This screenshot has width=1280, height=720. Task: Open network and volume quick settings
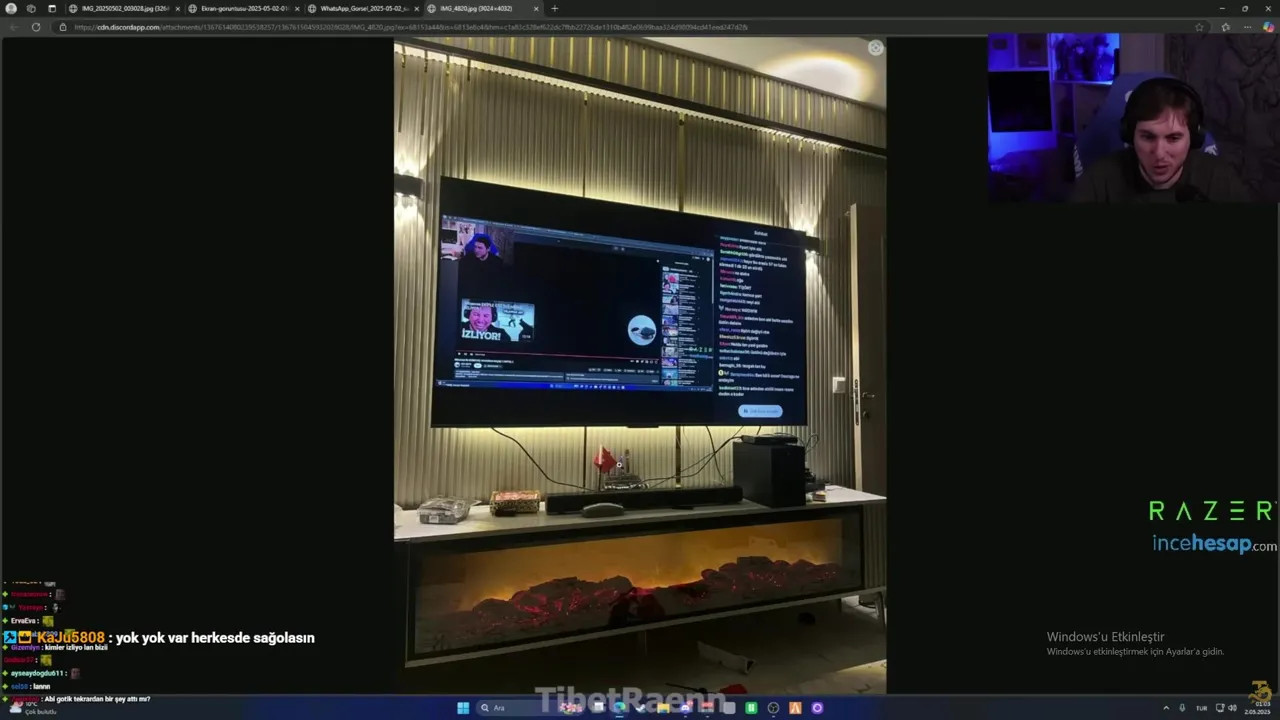[x=1226, y=708]
